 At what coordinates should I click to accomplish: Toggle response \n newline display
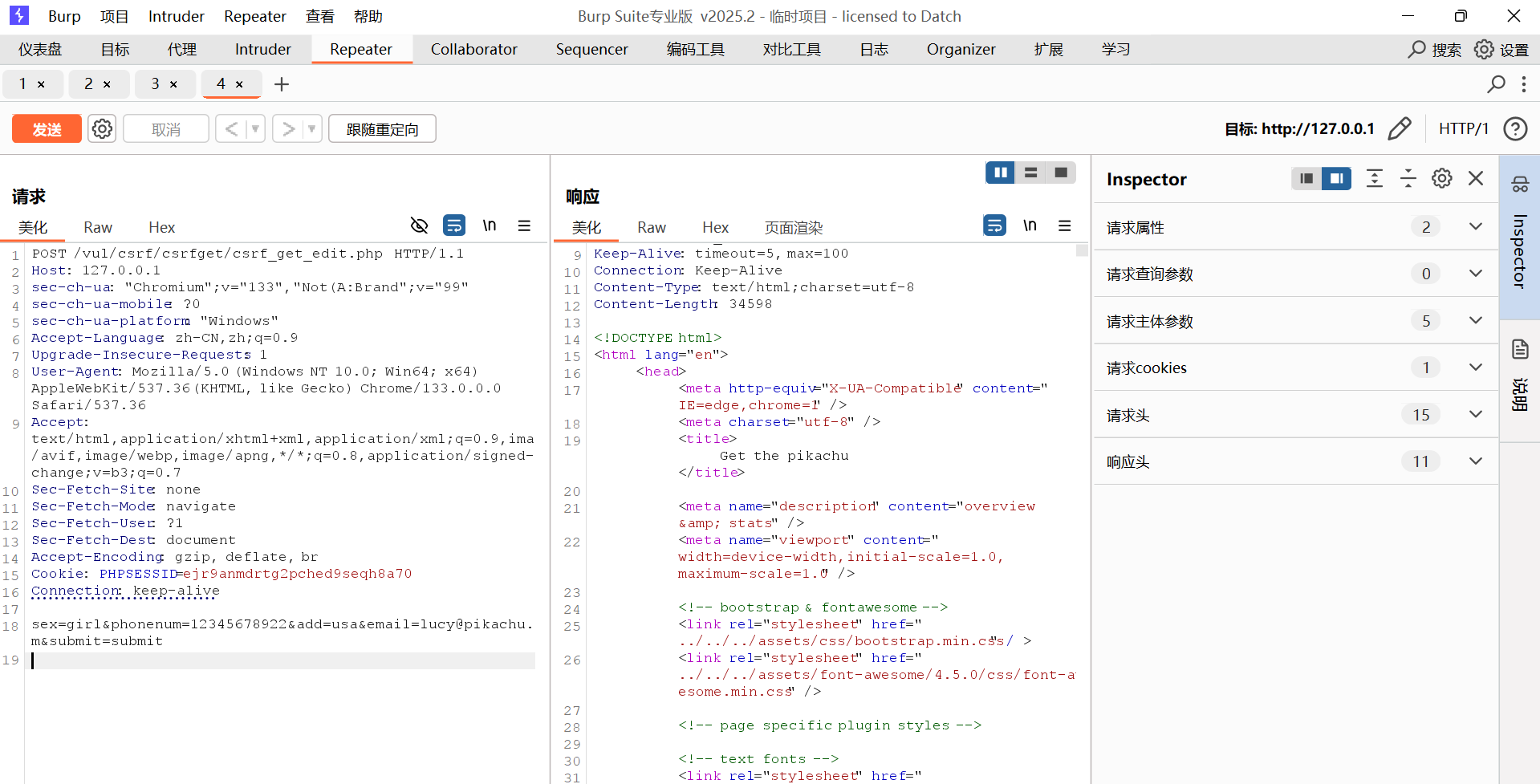1030,225
